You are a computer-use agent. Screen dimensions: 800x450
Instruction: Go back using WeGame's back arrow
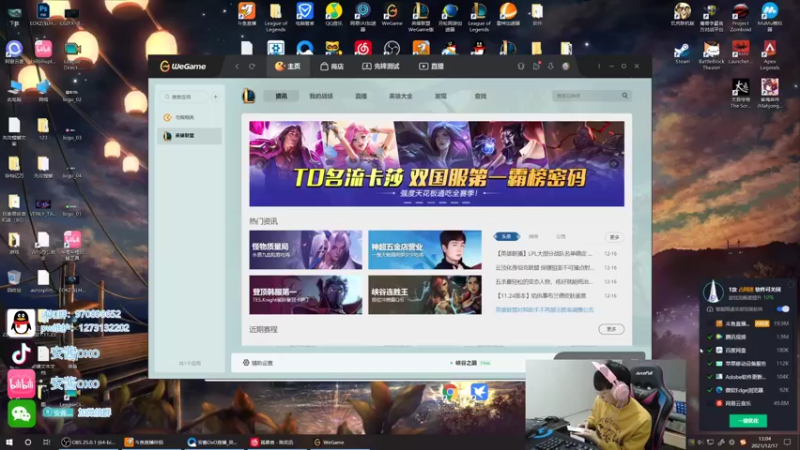[x=237, y=66]
